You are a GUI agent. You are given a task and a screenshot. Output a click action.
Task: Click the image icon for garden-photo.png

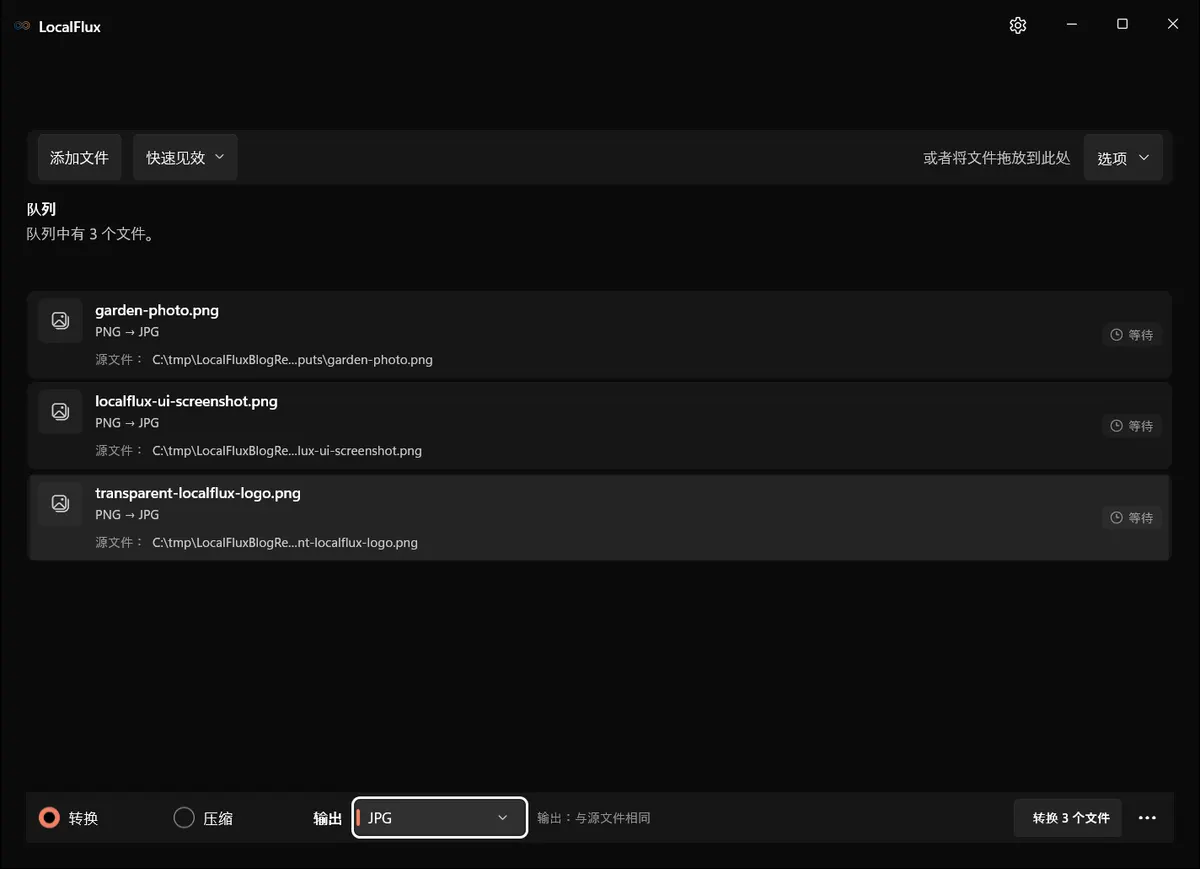(x=60, y=320)
